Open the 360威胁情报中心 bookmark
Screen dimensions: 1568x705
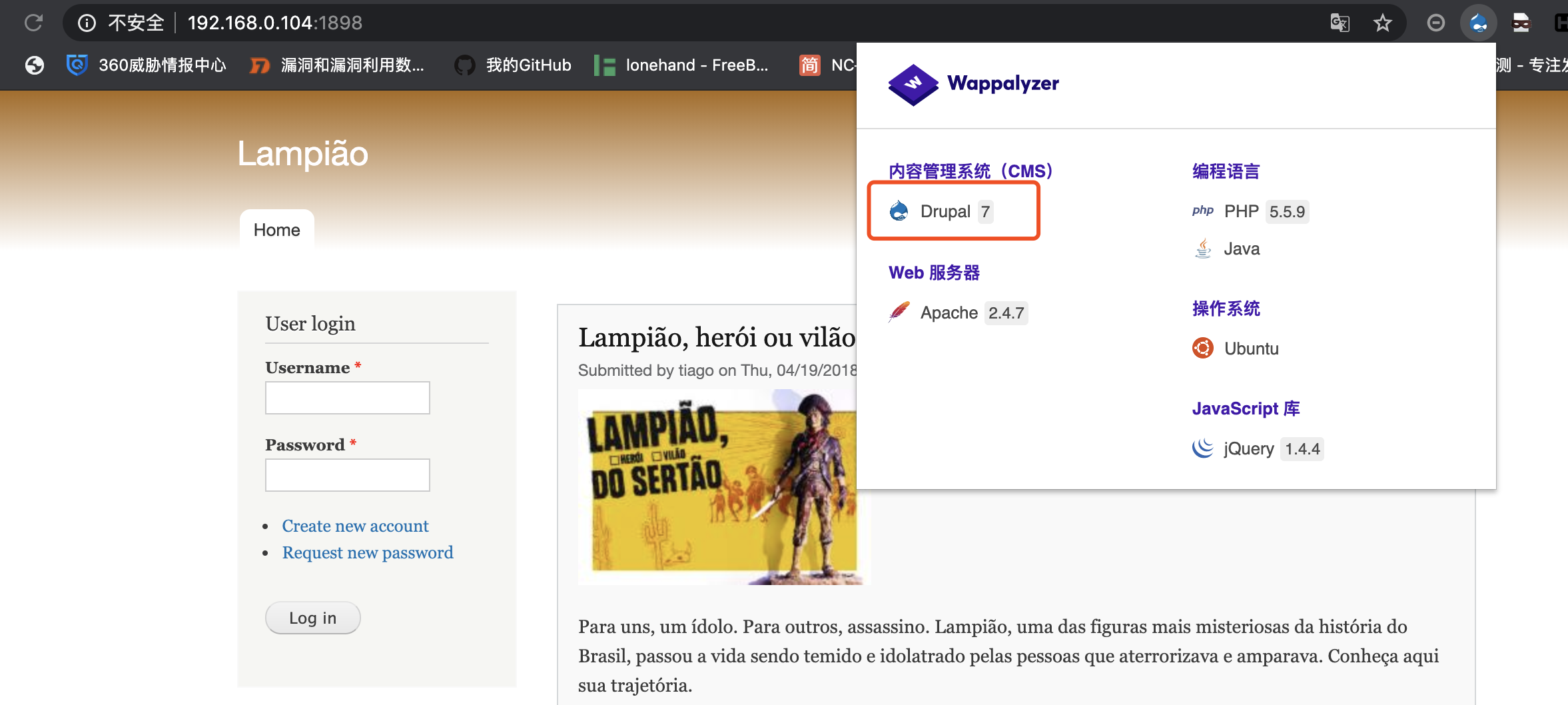147,65
